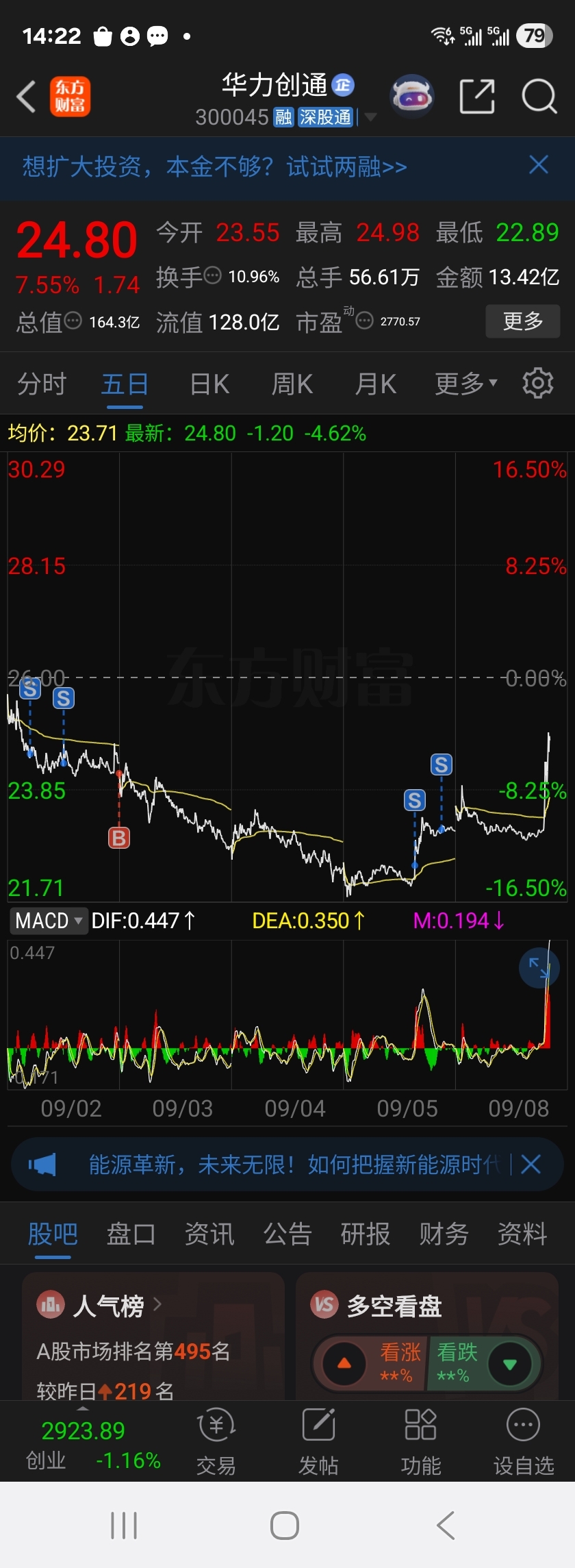The image size is (575, 1568).
Task: Switch to the 盘口 tab
Action: tap(131, 1234)
